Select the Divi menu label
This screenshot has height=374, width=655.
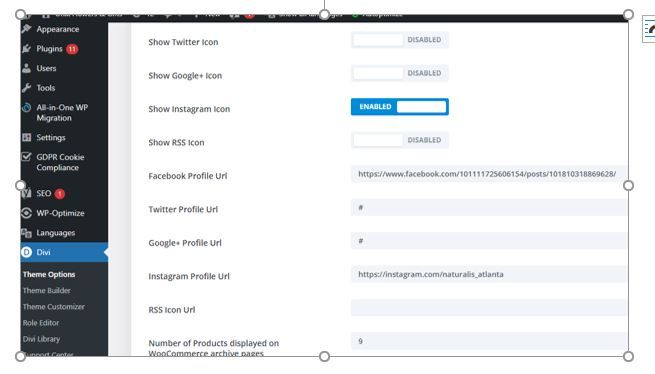tap(43, 252)
